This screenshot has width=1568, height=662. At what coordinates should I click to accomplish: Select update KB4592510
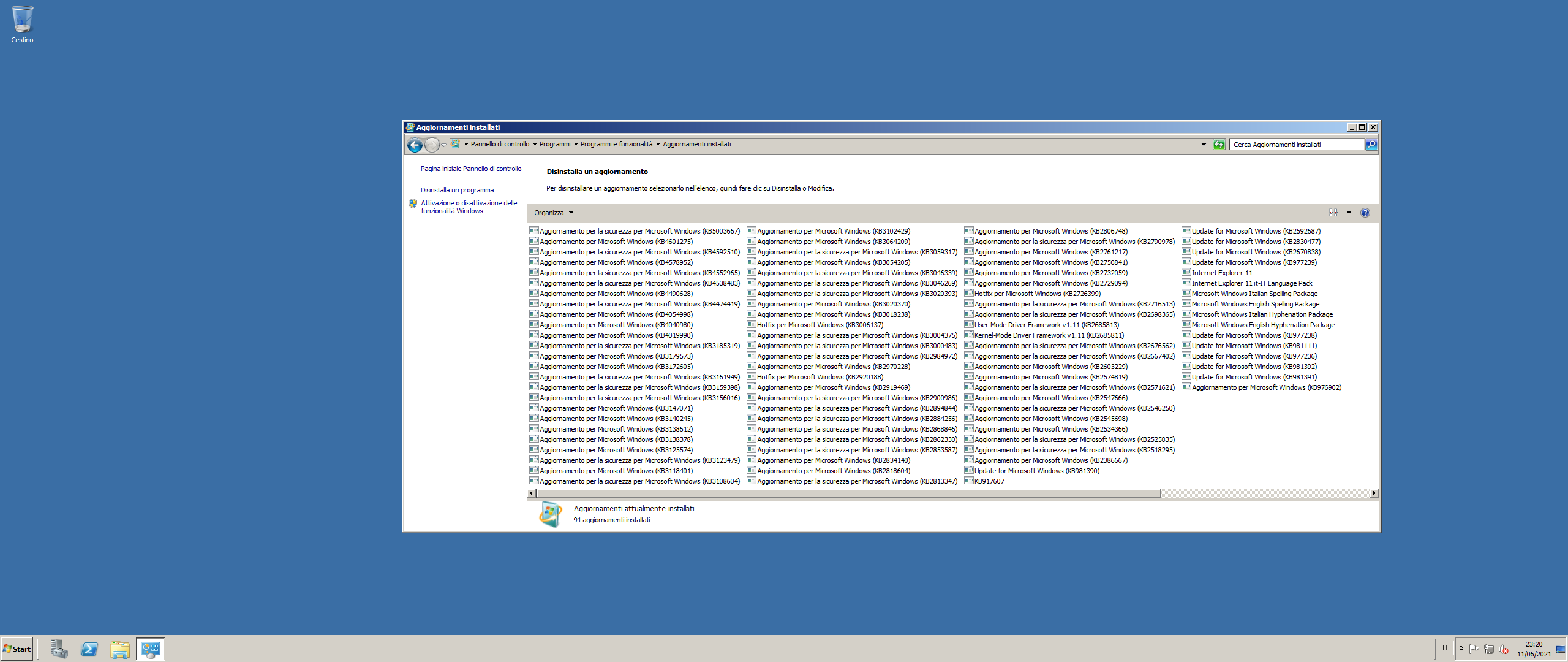pos(635,252)
